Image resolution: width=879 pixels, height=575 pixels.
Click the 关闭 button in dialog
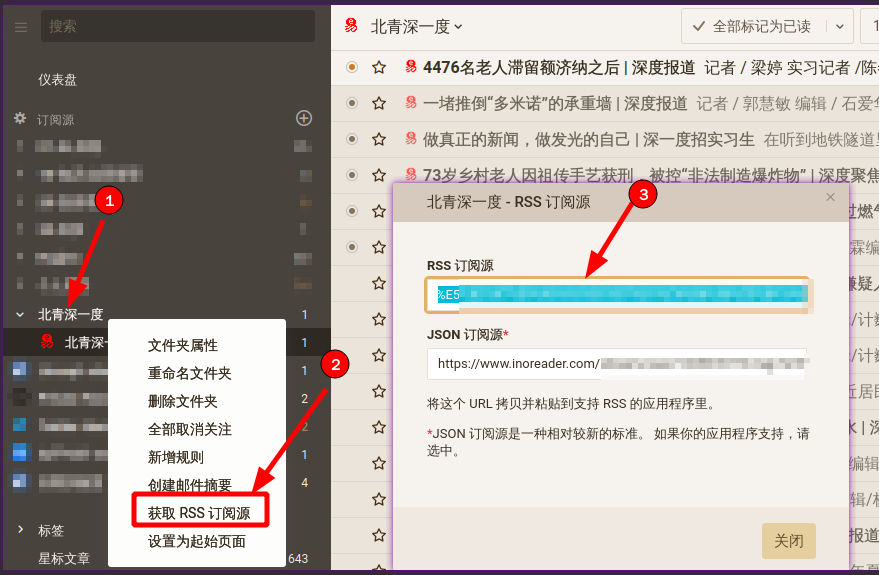(789, 541)
